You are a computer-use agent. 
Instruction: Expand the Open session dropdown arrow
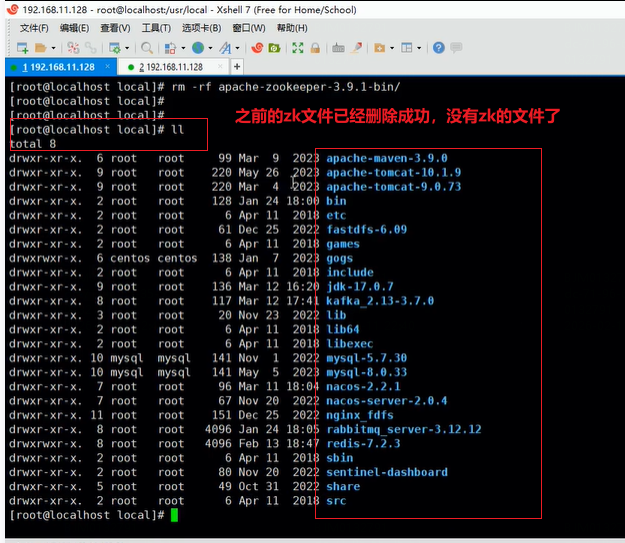pos(53,48)
